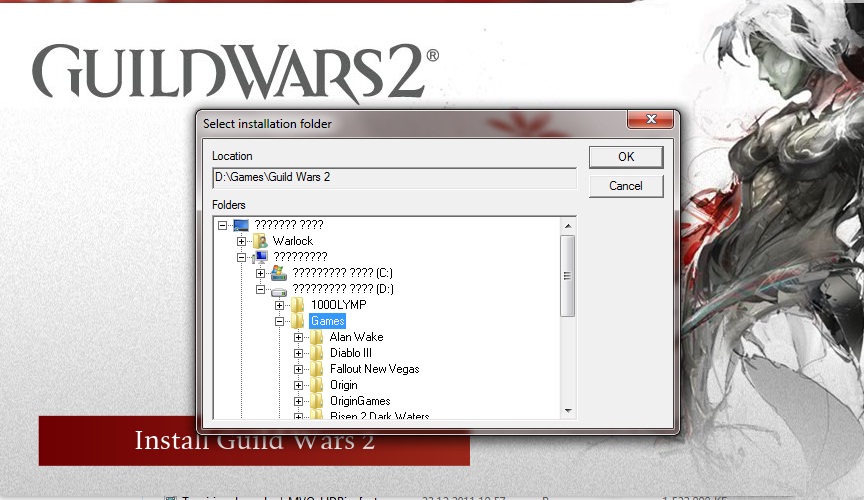
Task: Click the computer icon in tree
Action: pos(261,257)
